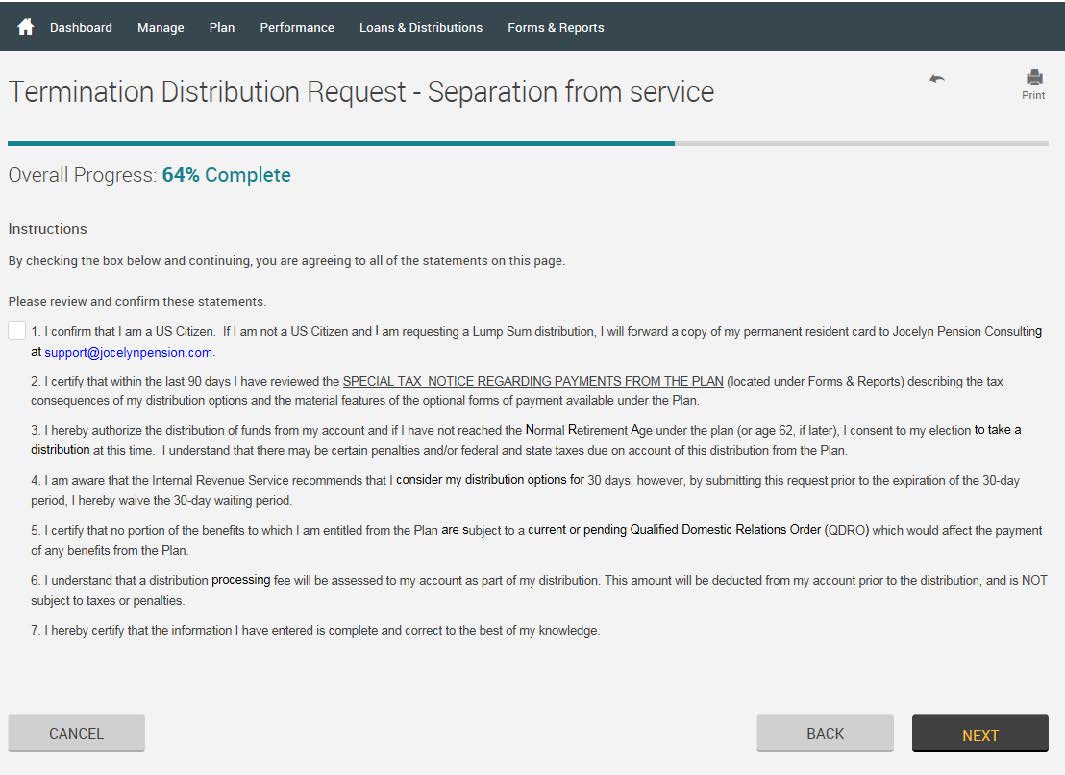Image resolution: width=1065 pixels, height=775 pixels.
Task: Open the Dashboard menu
Action: [81, 27]
